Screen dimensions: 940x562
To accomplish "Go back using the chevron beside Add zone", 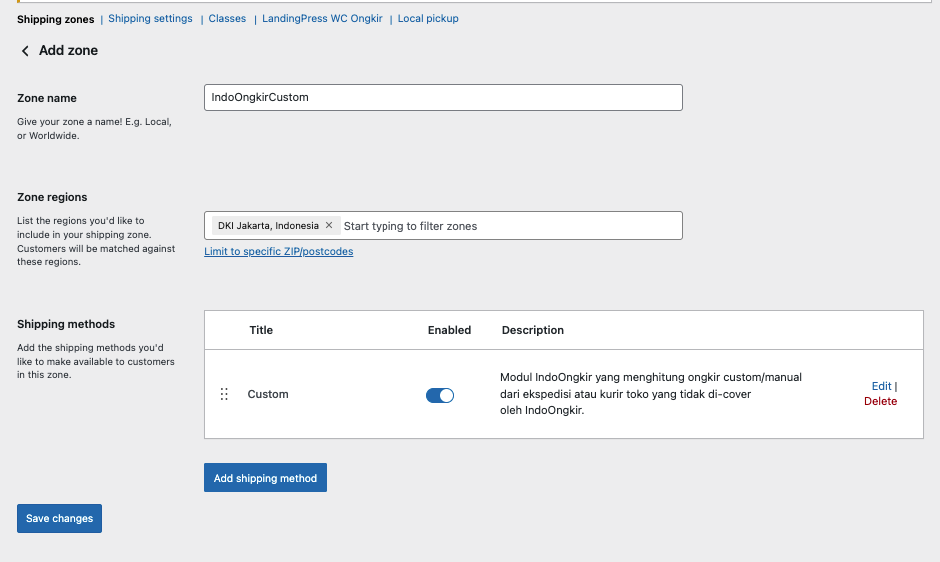I will pos(25,51).
